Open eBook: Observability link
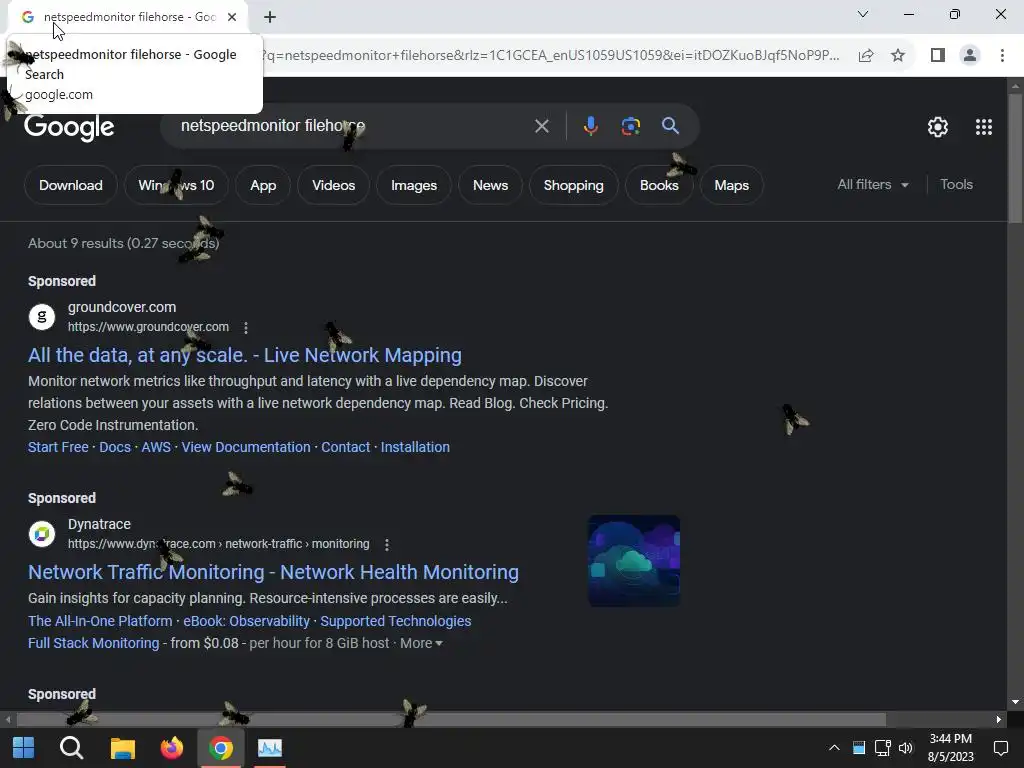Viewport: 1024px width, 768px height. pos(246,621)
